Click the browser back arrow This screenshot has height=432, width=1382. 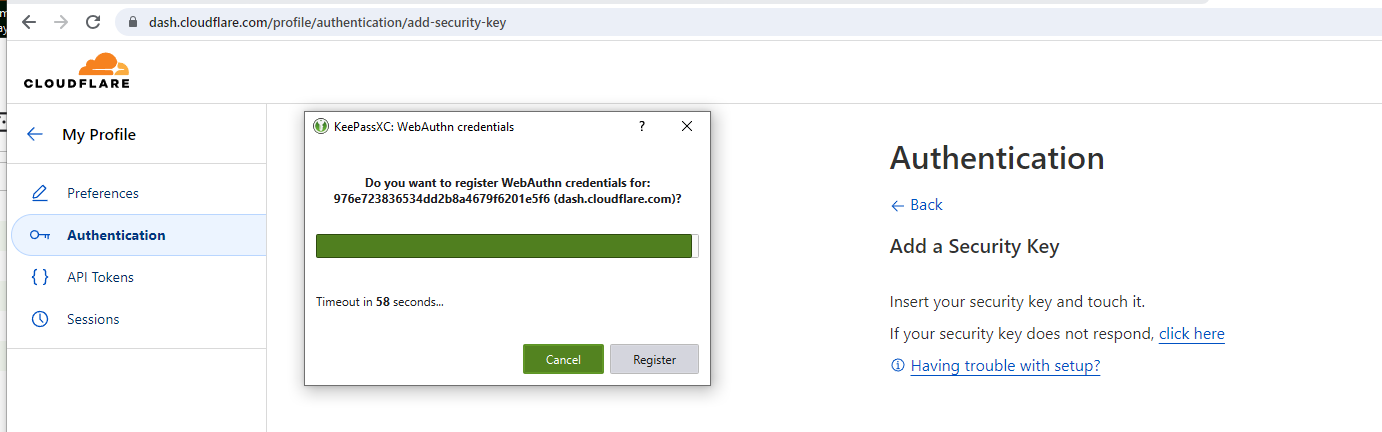[29, 22]
